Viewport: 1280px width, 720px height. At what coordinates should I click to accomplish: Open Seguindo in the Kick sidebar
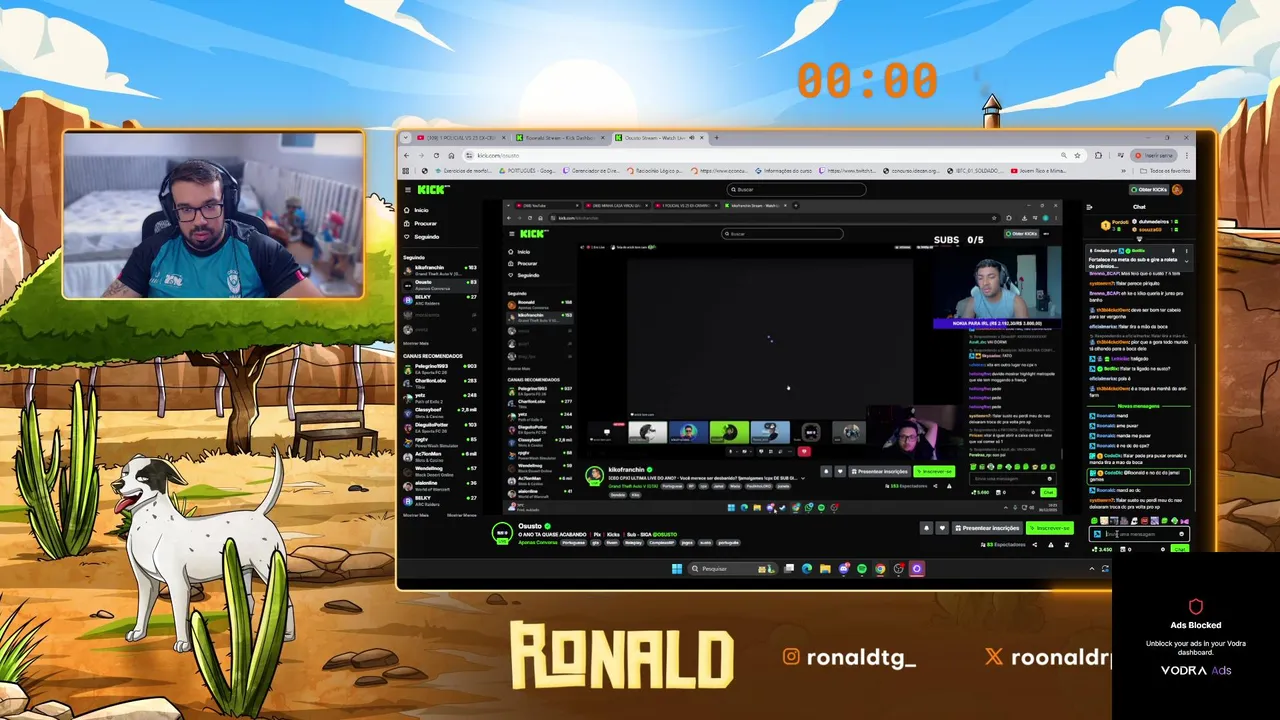426,237
